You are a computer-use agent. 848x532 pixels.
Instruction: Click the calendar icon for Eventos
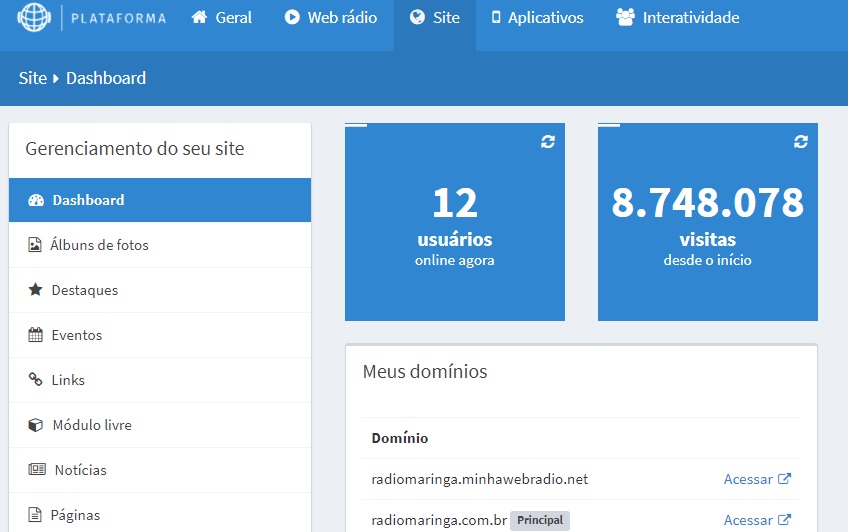(x=35, y=335)
